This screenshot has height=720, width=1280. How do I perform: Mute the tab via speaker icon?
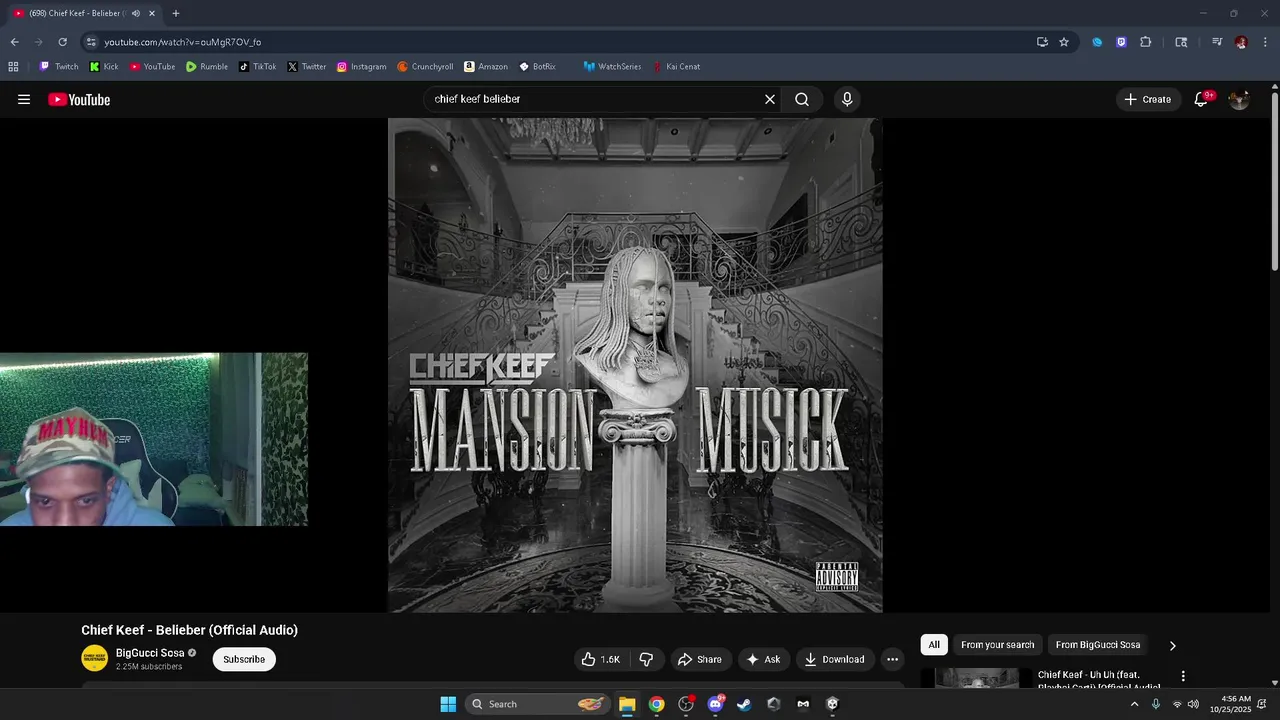(x=136, y=13)
